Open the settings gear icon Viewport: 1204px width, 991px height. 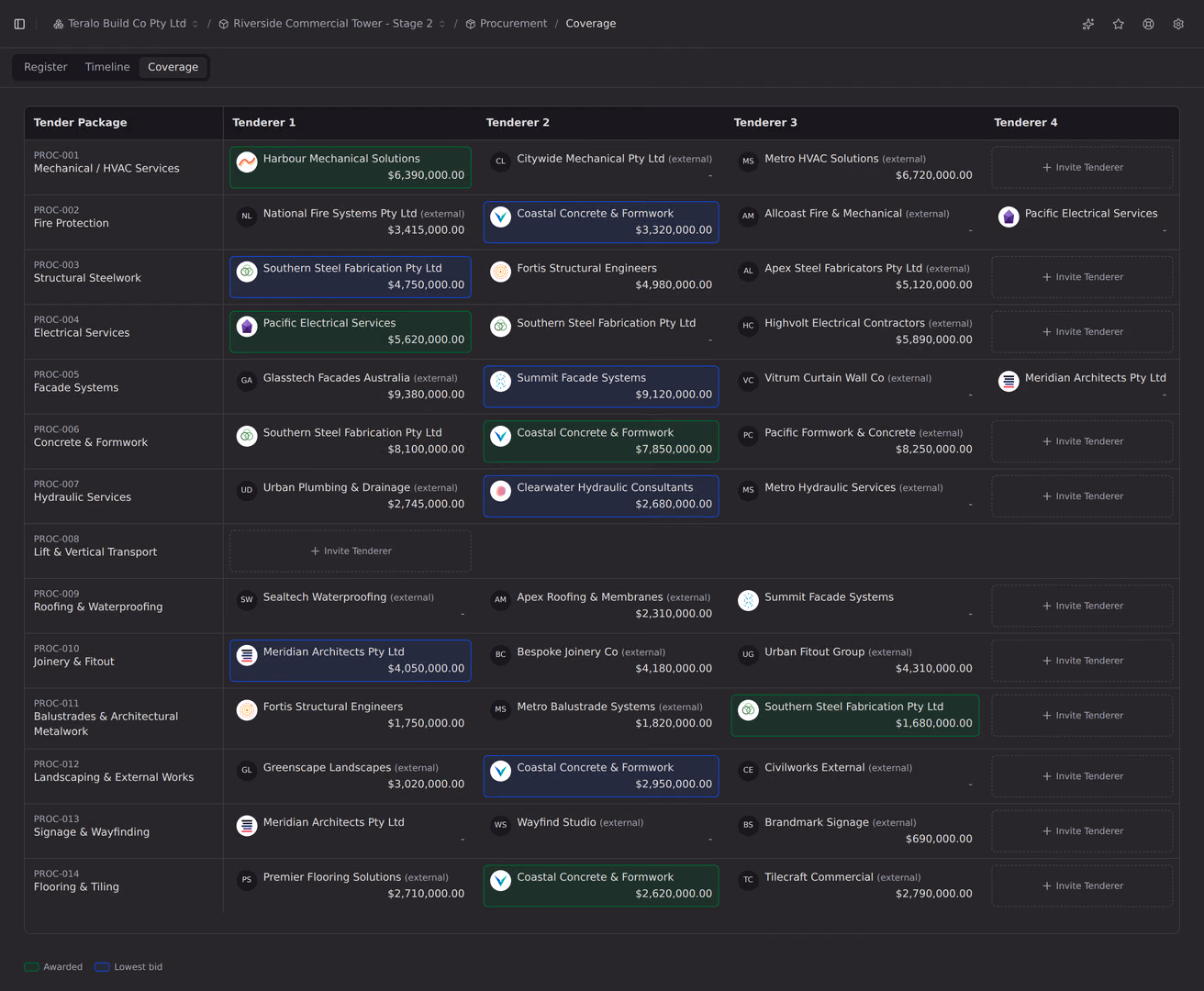coord(1178,24)
